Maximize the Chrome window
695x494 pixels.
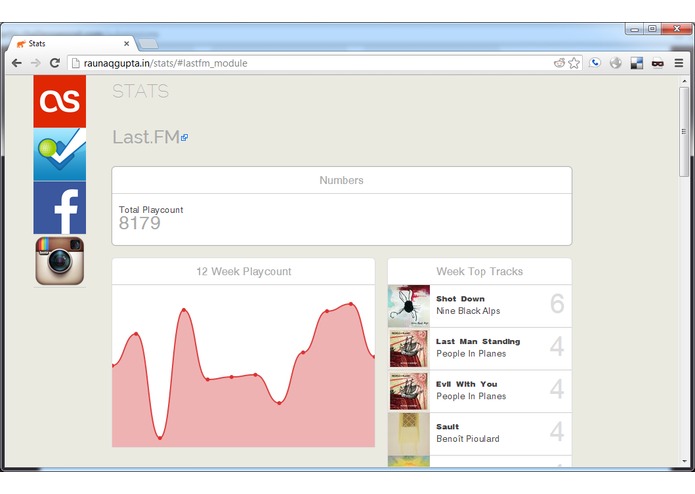pyautogui.click(x=652, y=29)
